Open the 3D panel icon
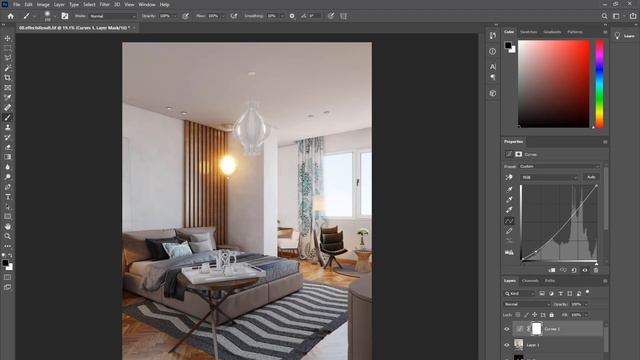 click(493, 93)
